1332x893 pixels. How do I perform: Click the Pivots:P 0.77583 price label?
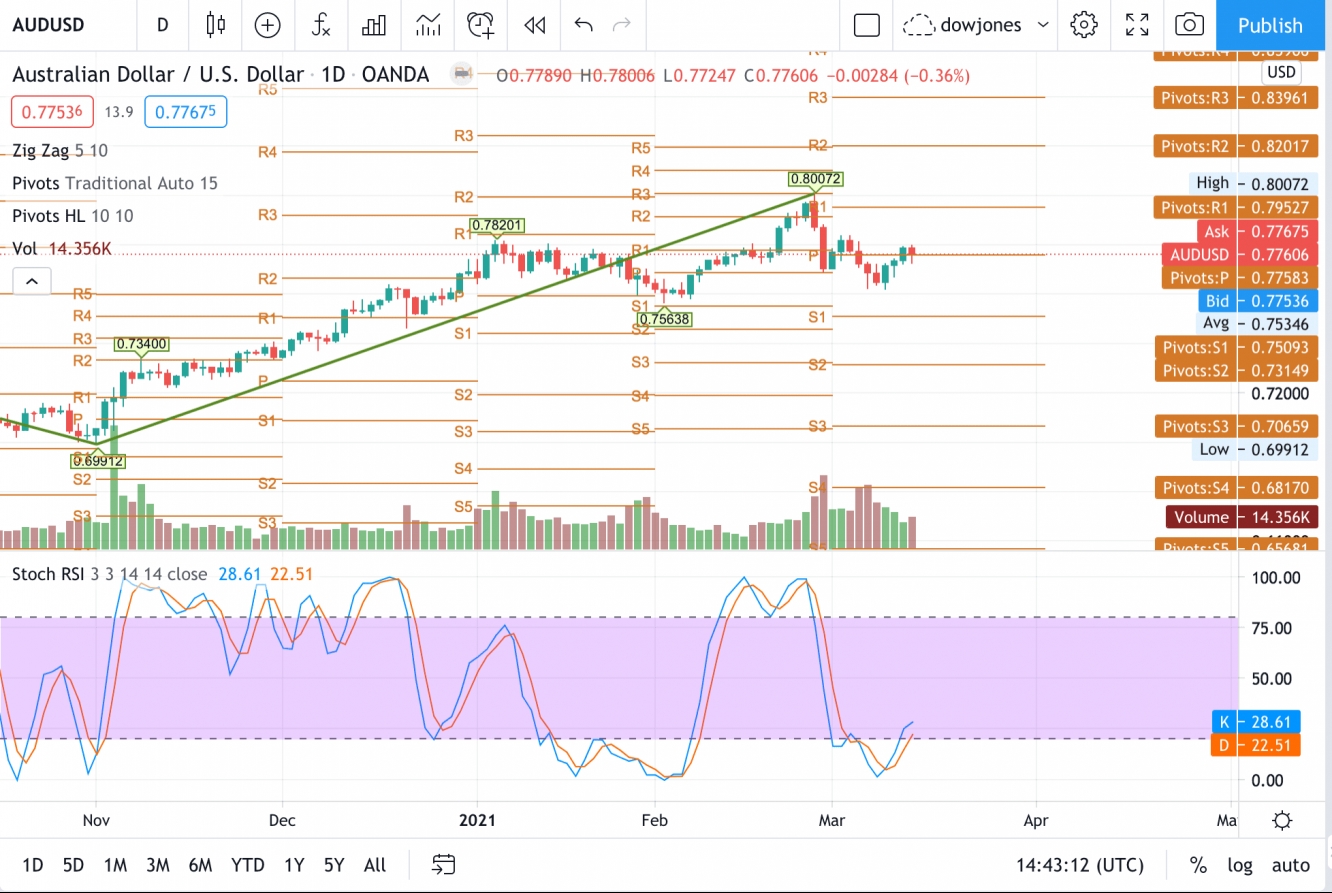click(x=1240, y=278)
